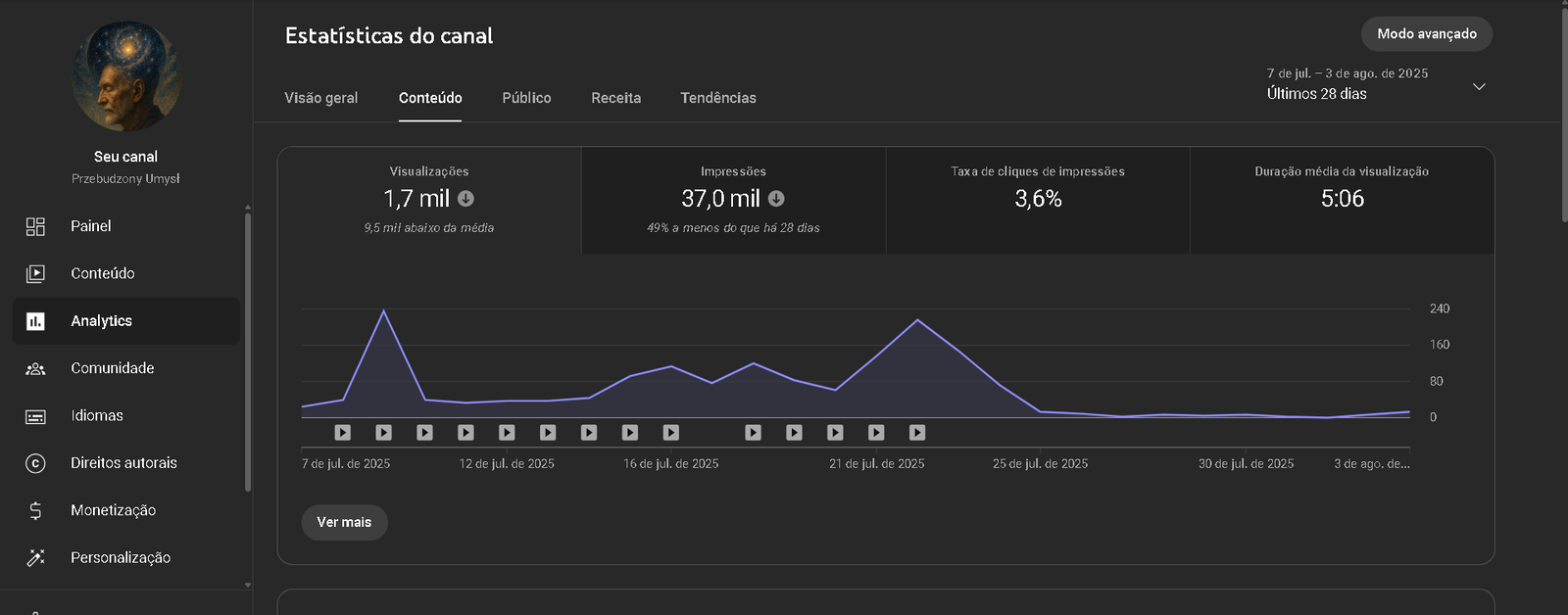The height and width of the screenshot is (615, 1568).
Task: Click the video marker above 21 de jul. de 2025
Action: pyautogui.click(x=876, y=432)
